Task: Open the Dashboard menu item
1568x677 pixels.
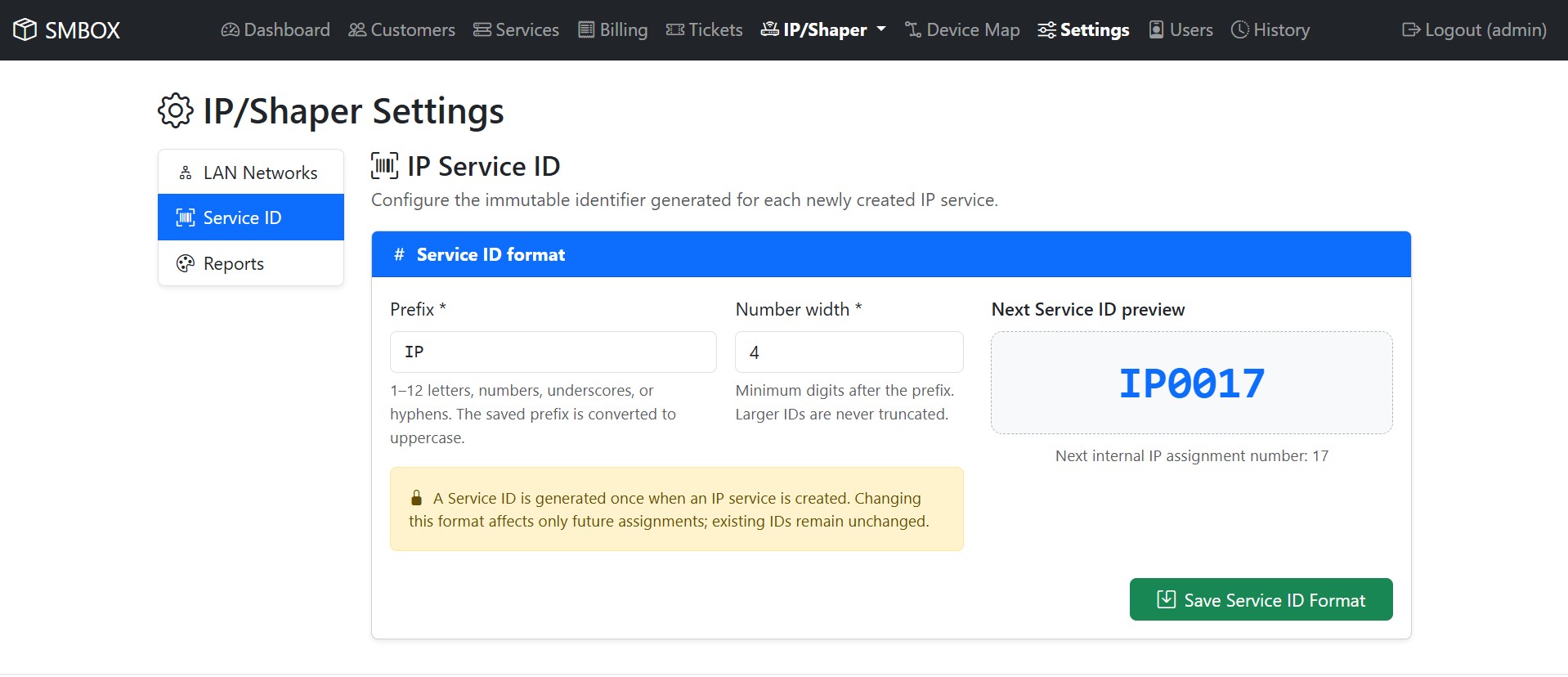Action: pos(276,29)
